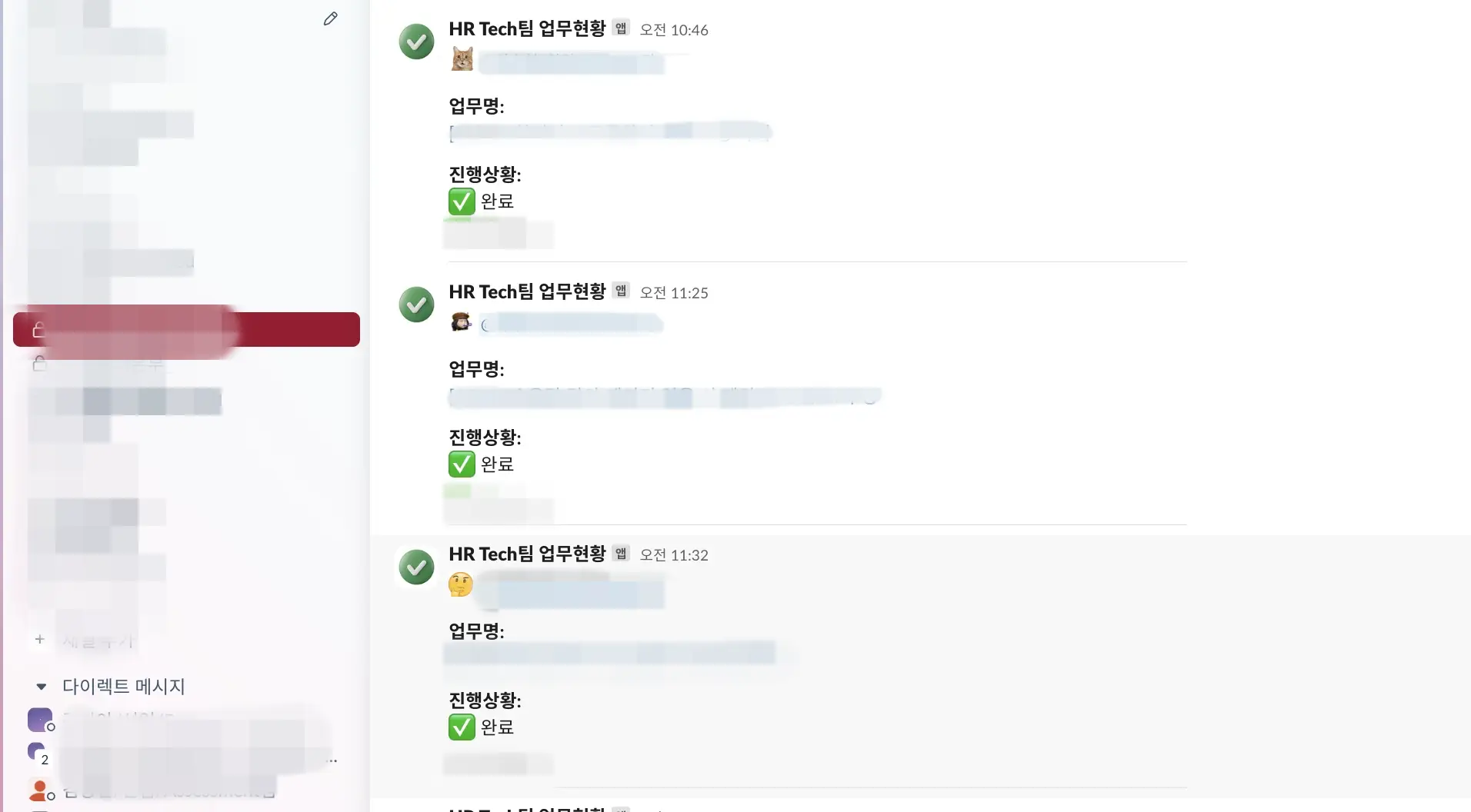The height and width of the screenshot is (812, 1471).
Task: Click the plus icon above 다이렉트 메시지
Action: (40, 639)
